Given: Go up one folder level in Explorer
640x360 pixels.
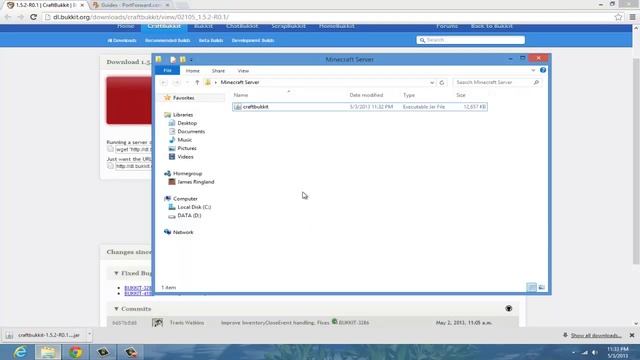Looking at the screenshot, I should coord(197,82).
